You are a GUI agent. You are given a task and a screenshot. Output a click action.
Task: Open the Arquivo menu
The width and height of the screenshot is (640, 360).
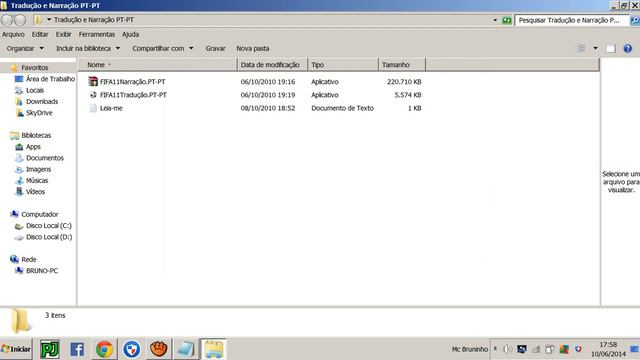tap(13, 35)
